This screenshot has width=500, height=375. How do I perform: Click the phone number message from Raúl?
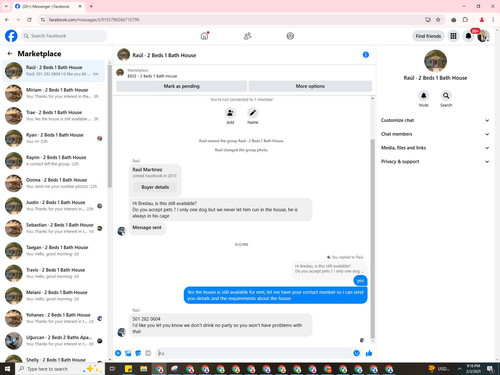click(x=221, y=325)
